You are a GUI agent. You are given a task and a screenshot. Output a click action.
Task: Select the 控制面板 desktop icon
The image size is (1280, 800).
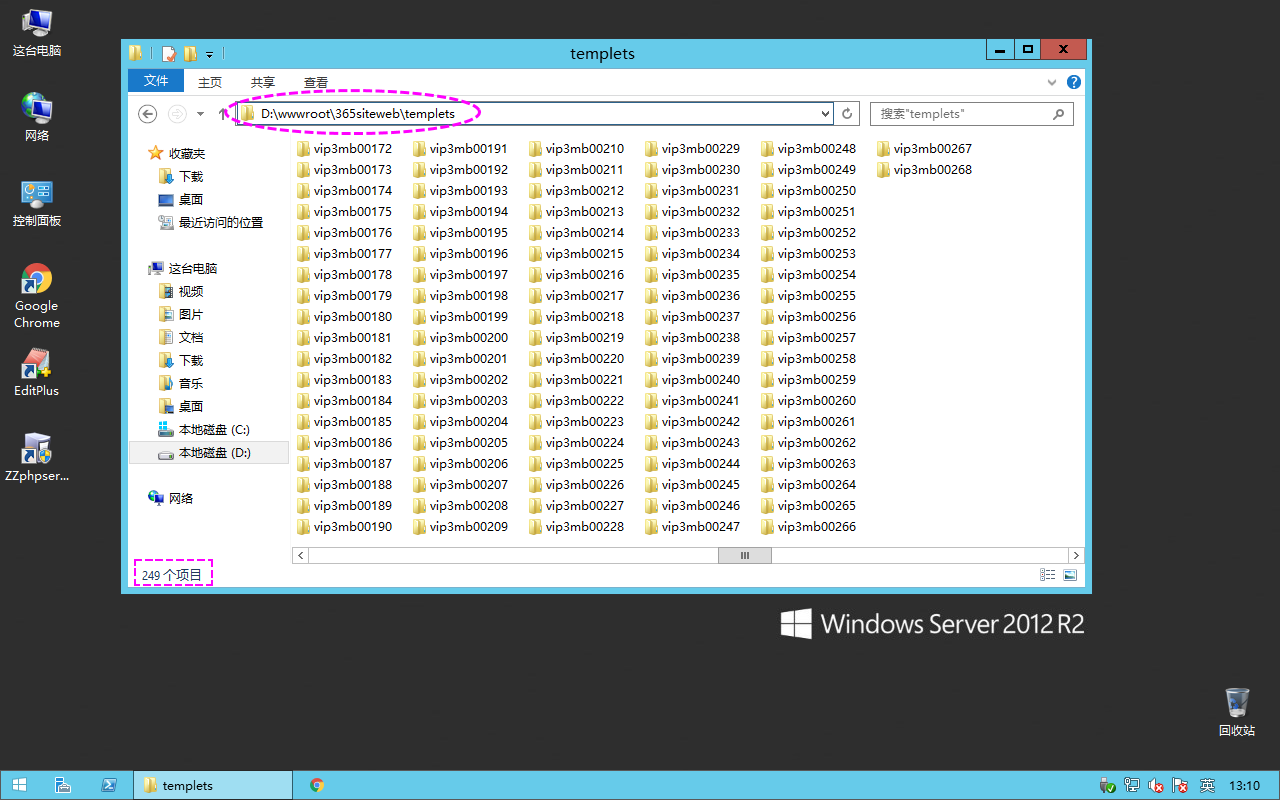[37, 203]
